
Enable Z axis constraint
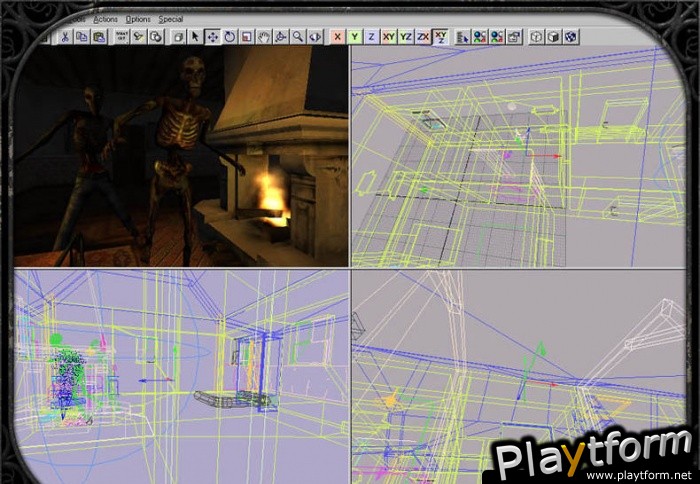pos(371,37)
